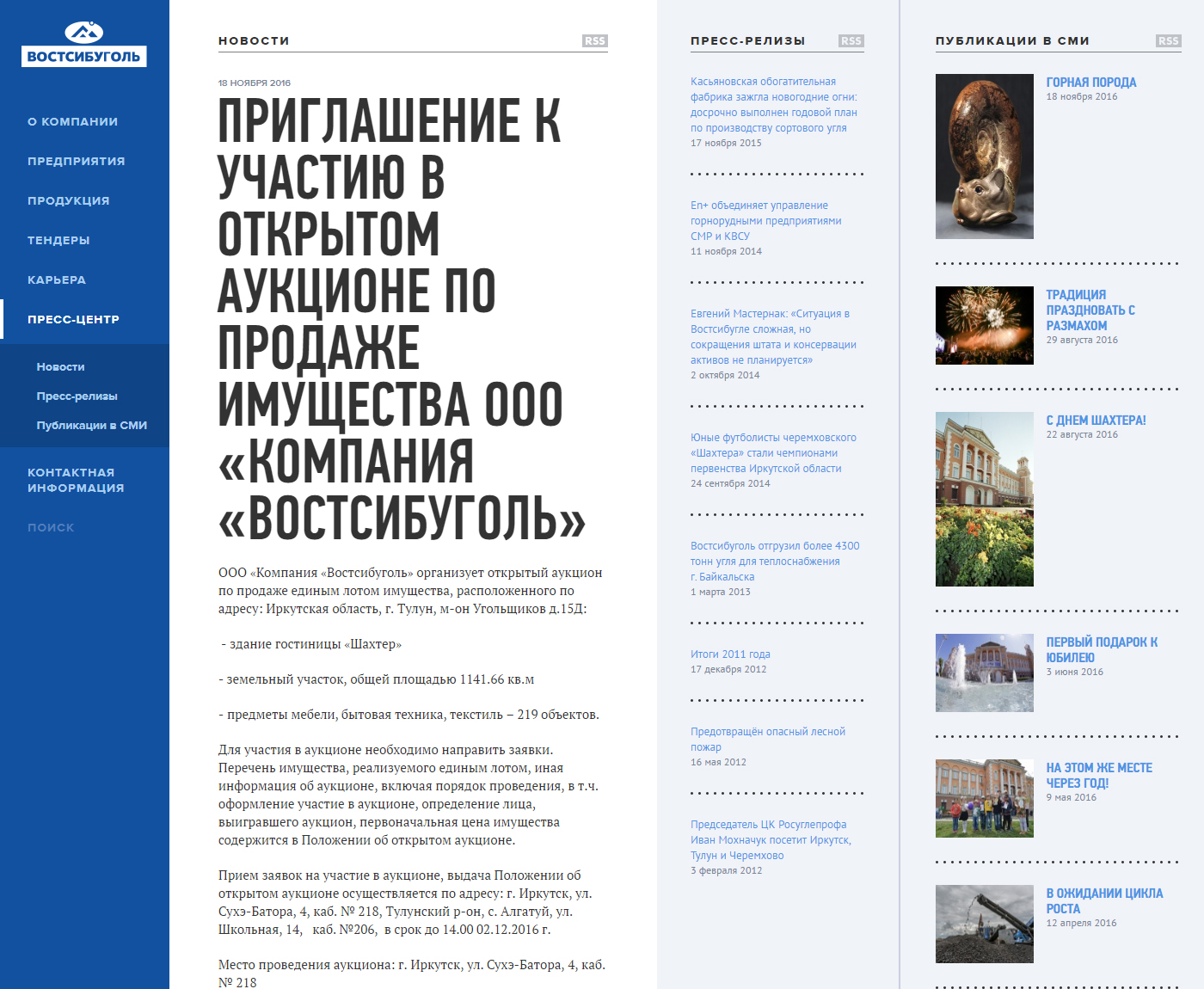Open the RSS feed for Новости
Image resolution: width=1204 pixels, height=989 pixels.
594,41
